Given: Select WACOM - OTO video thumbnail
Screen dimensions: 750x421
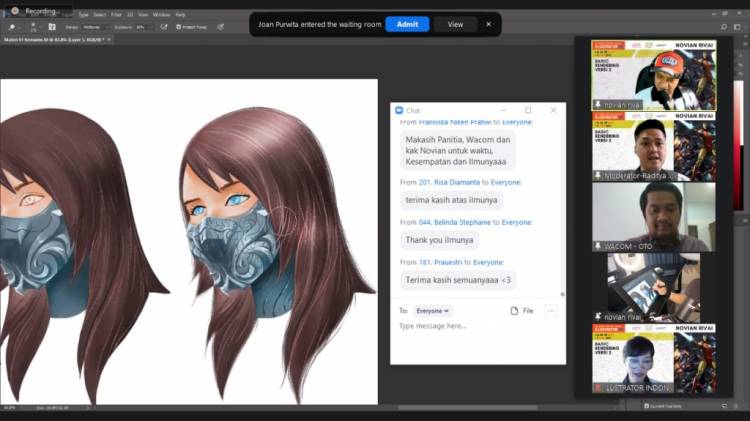Looking at the screenshot, I should point(654,217).
